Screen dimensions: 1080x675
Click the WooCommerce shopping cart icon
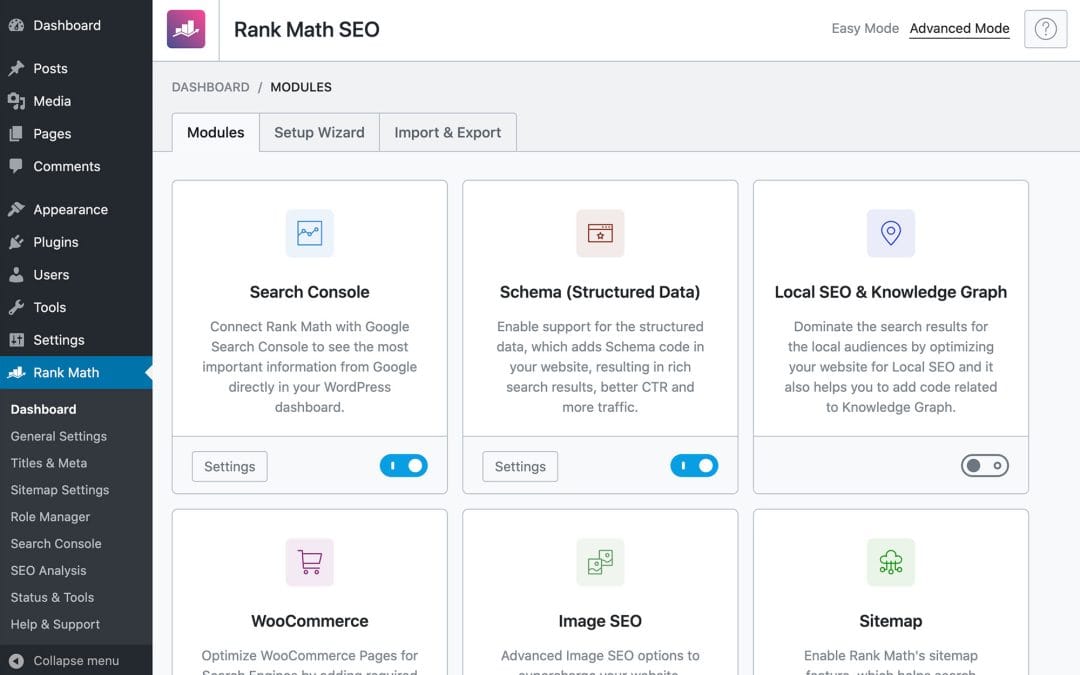(x=310, y=562)
